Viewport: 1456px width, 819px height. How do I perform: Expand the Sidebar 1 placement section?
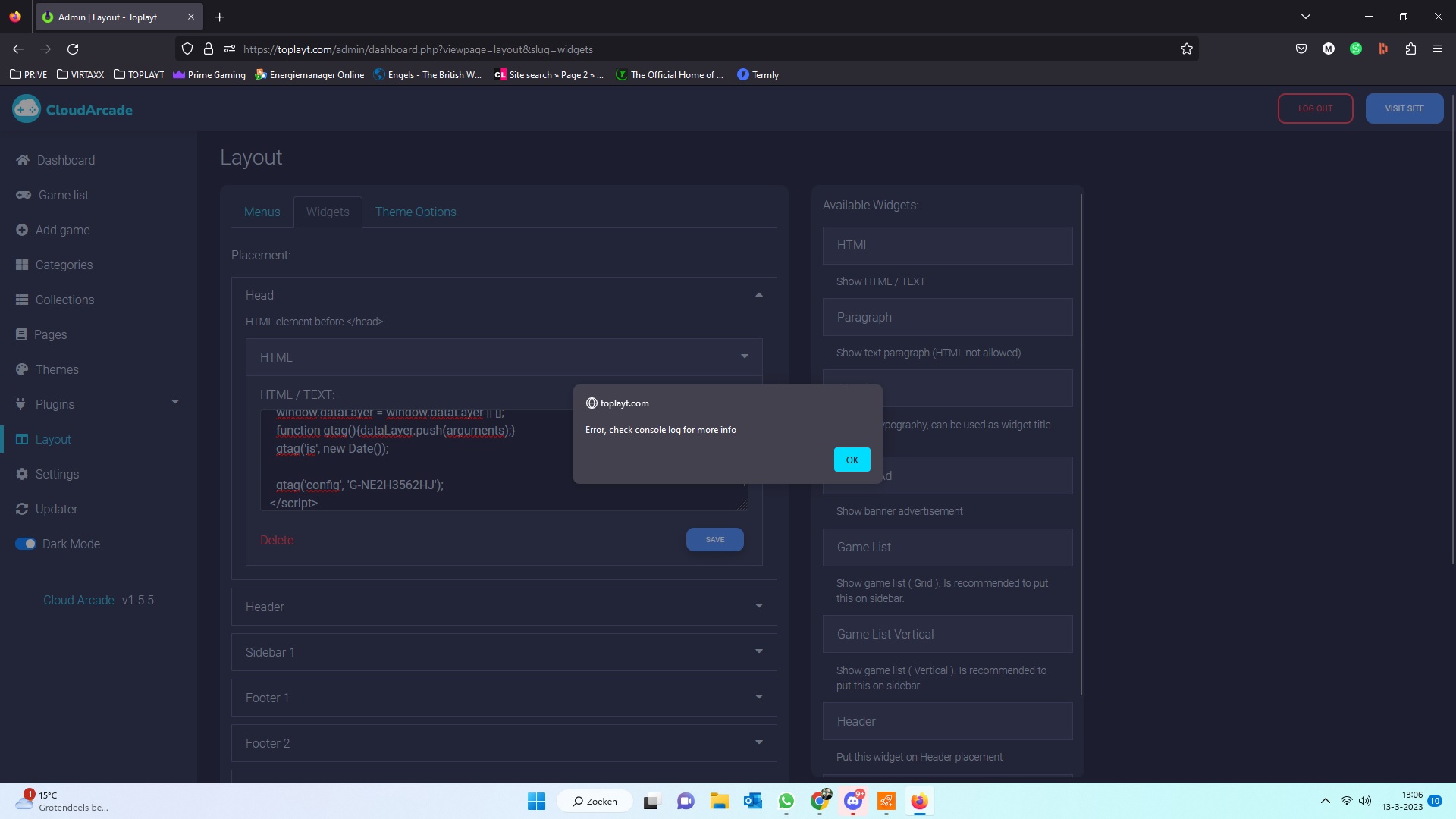(759, 651)
